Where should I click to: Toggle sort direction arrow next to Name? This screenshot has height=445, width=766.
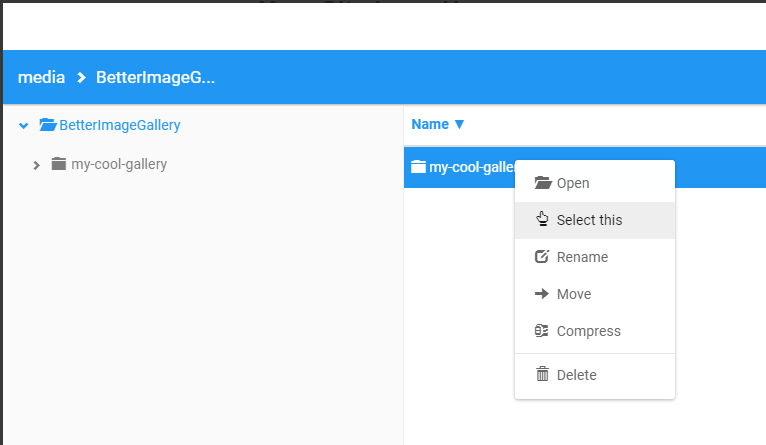point(460,125)
